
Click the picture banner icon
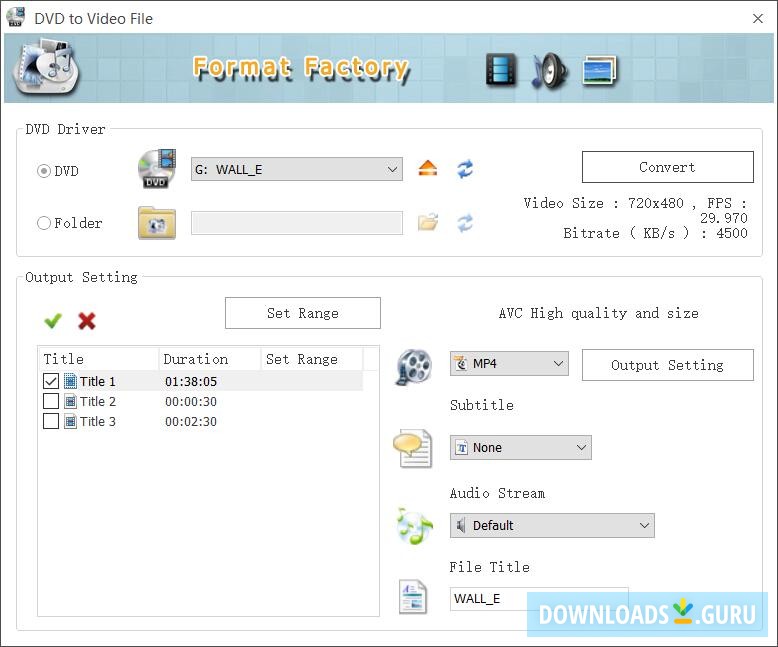pyautogui.click(x=599, y=70)
